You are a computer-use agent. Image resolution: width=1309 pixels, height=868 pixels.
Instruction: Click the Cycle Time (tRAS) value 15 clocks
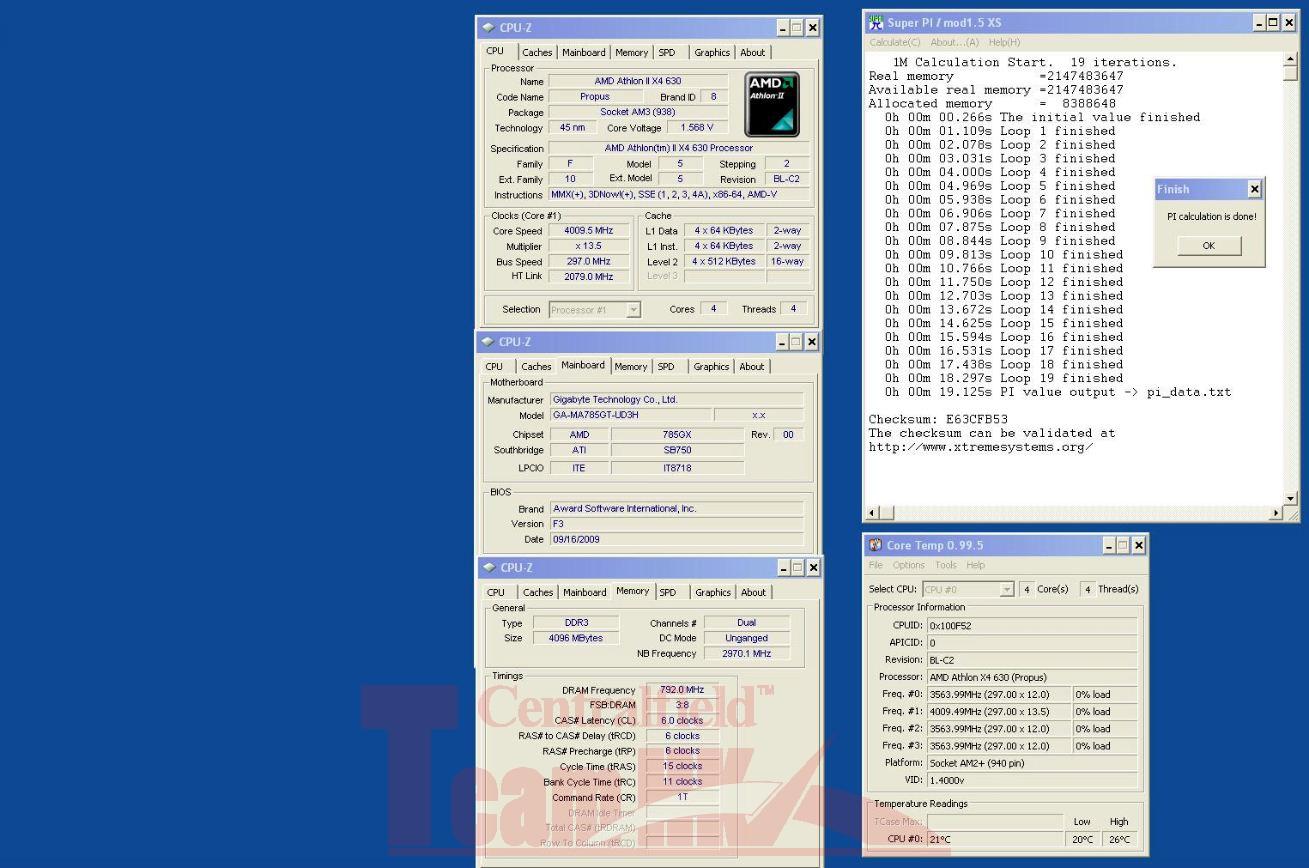682,766
